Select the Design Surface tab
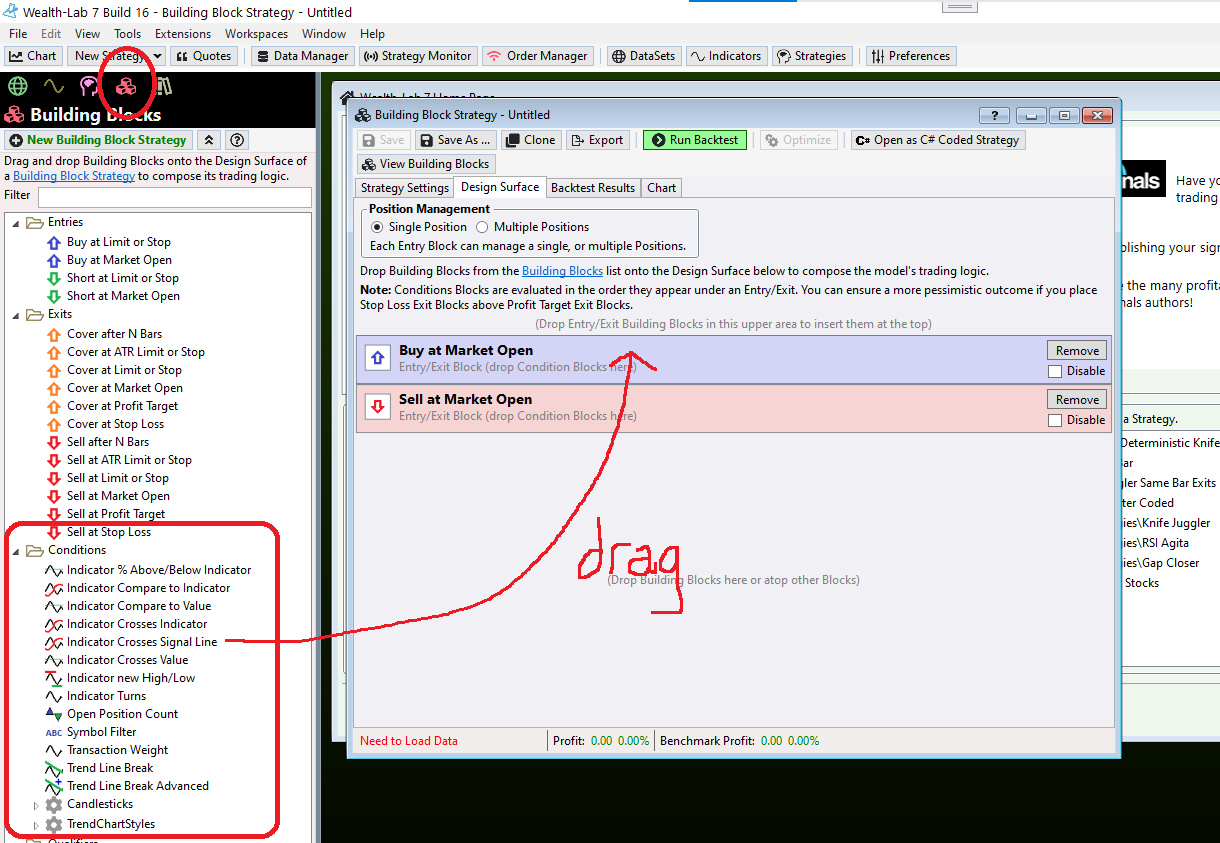This screenshot has width=1220, height=843. click(500, 187)
